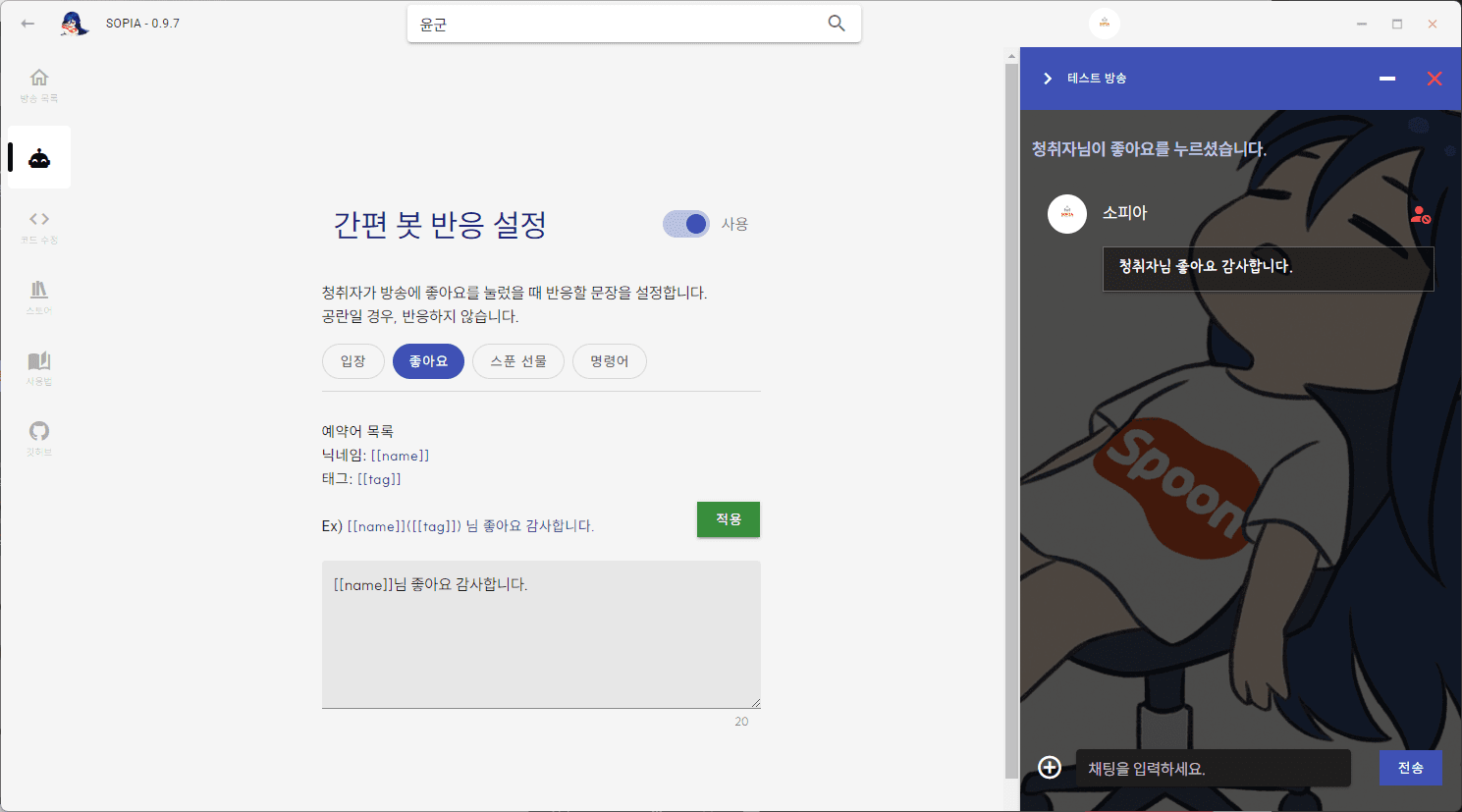Open the 방송 목록 home icon
Viewport: 1462px width, 812px height.
pyautogui.click(x=39, y=78)
